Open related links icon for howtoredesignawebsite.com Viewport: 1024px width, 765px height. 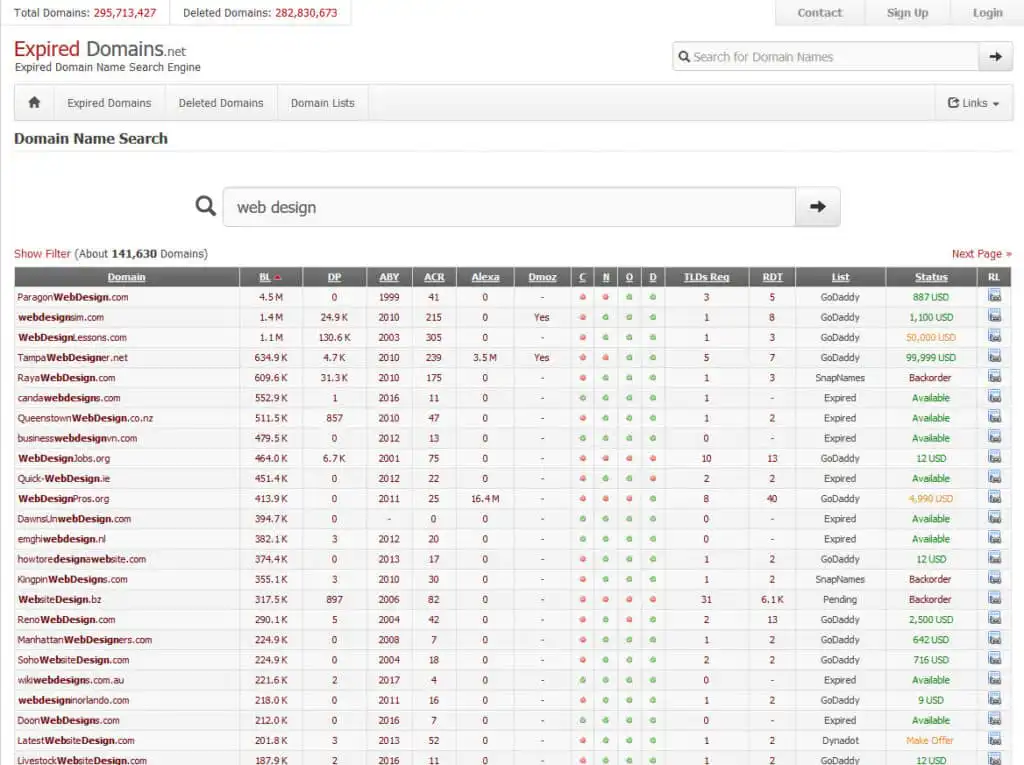click(x=994, y=559)
